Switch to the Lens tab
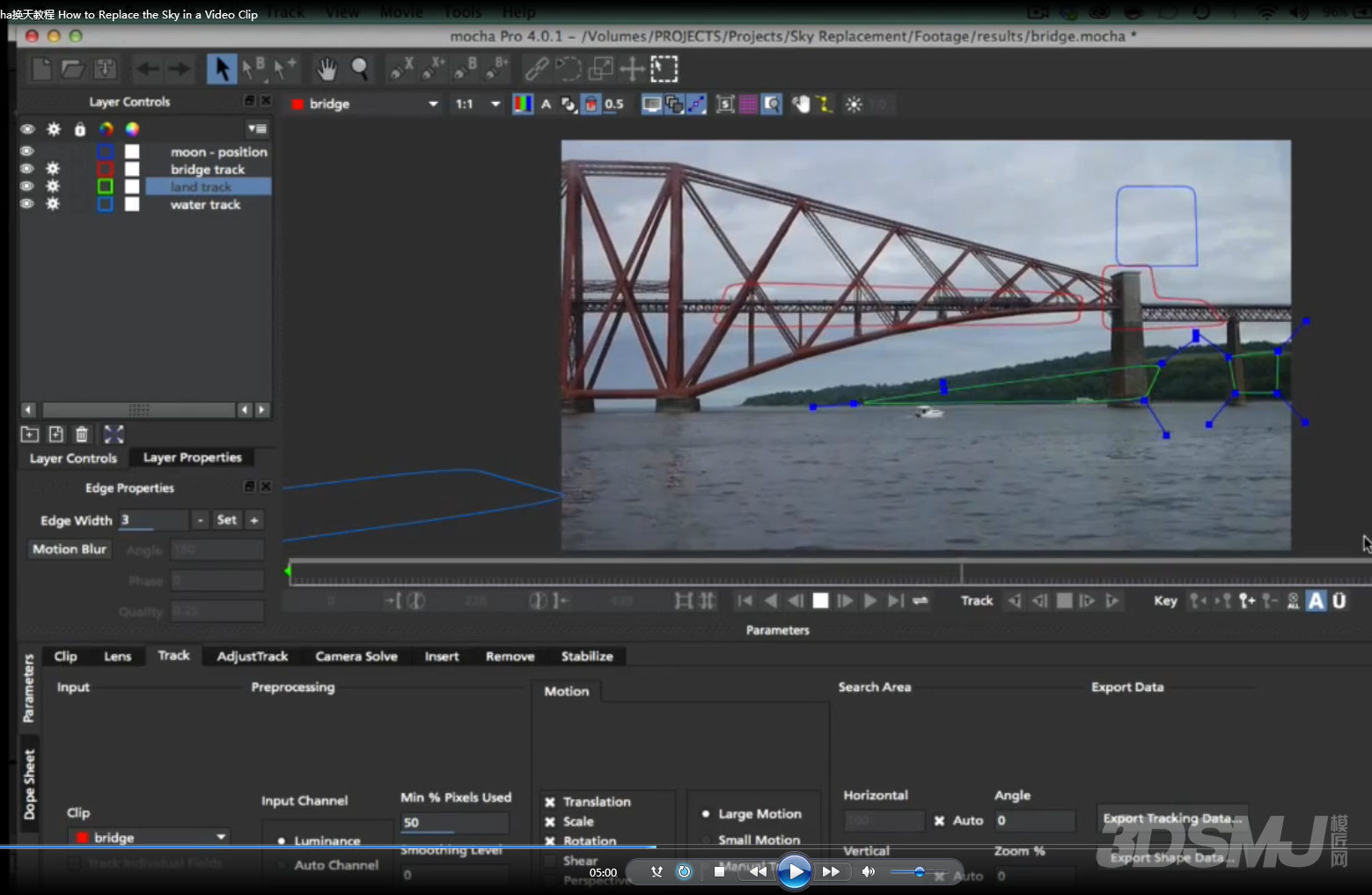 (x=117, y=657)
